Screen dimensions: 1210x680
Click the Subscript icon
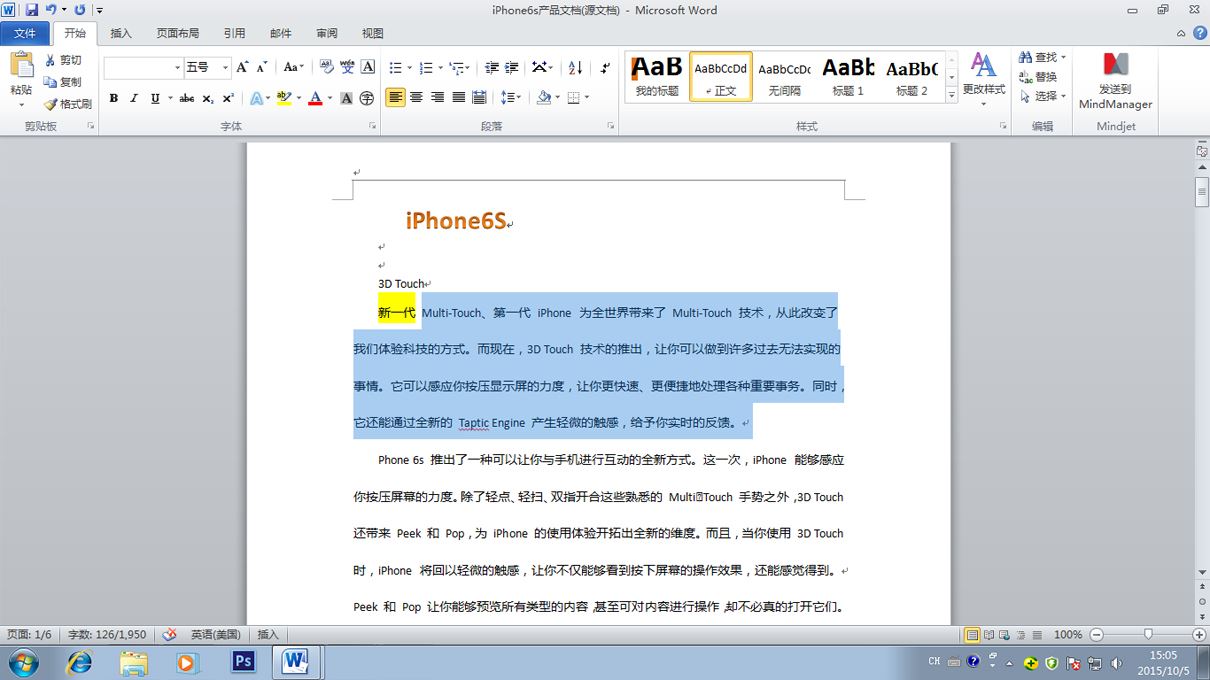(208, 98)
